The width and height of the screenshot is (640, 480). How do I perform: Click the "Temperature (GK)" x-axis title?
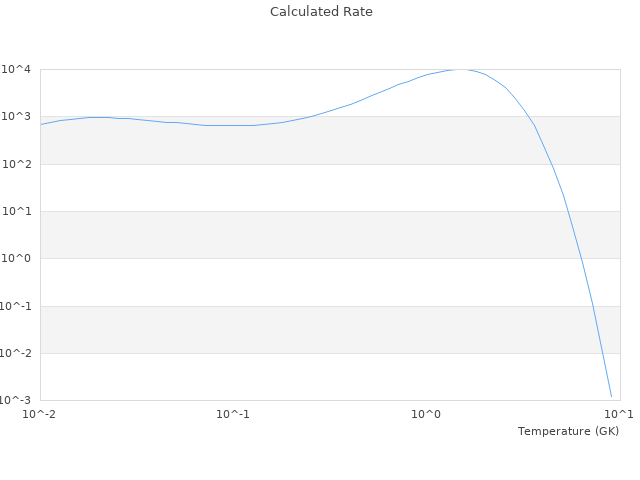568,431
